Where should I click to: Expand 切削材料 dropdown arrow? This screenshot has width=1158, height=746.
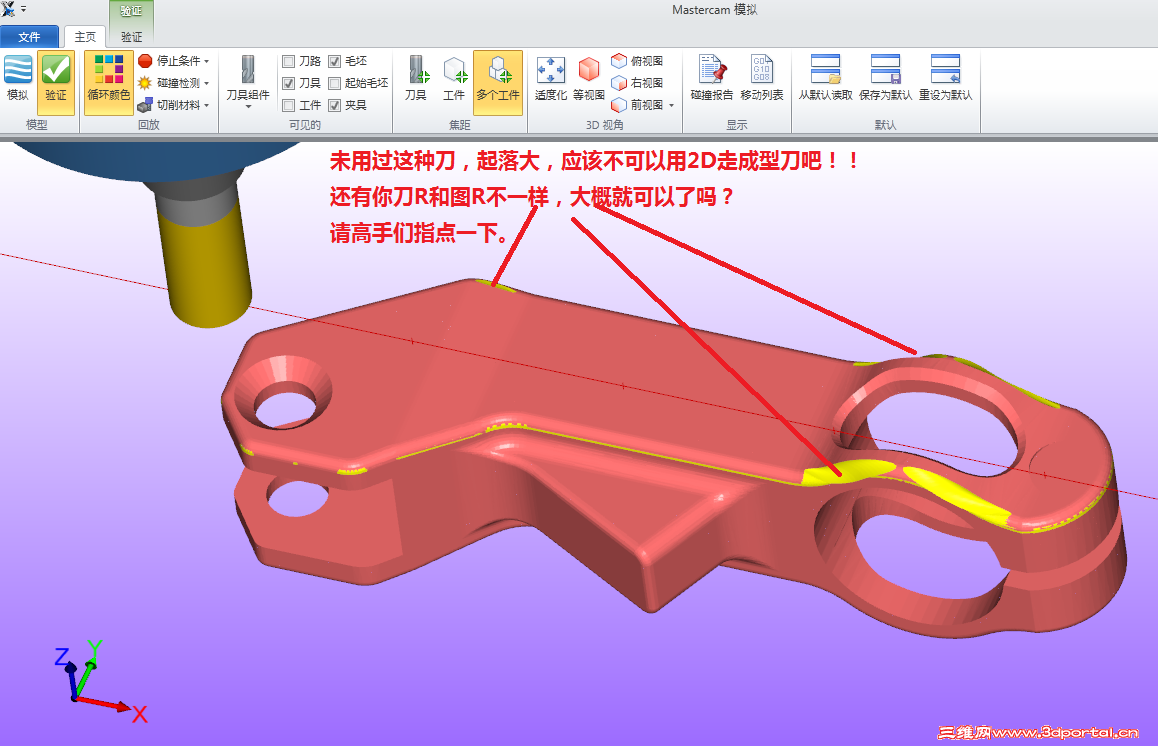(x=207, y=106)
